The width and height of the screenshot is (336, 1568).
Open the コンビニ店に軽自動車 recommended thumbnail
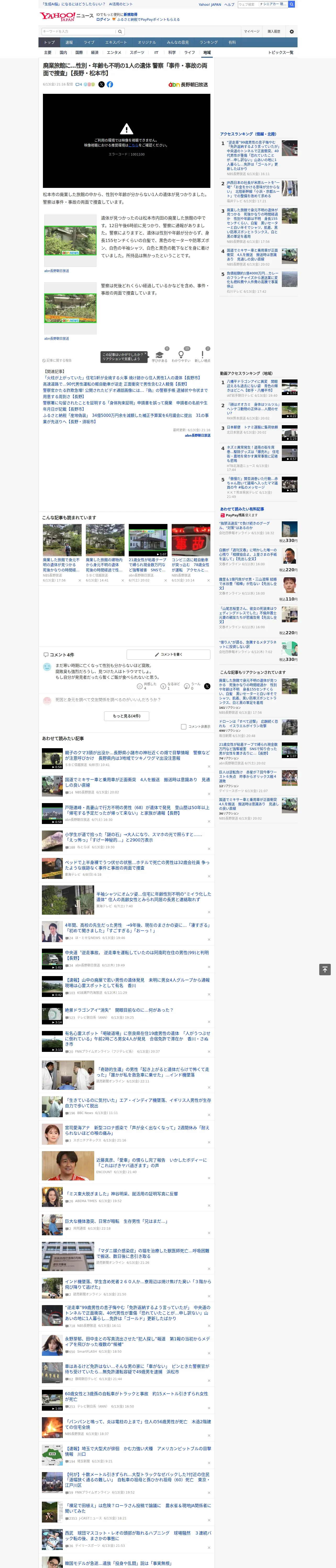(x=191, y=540)
